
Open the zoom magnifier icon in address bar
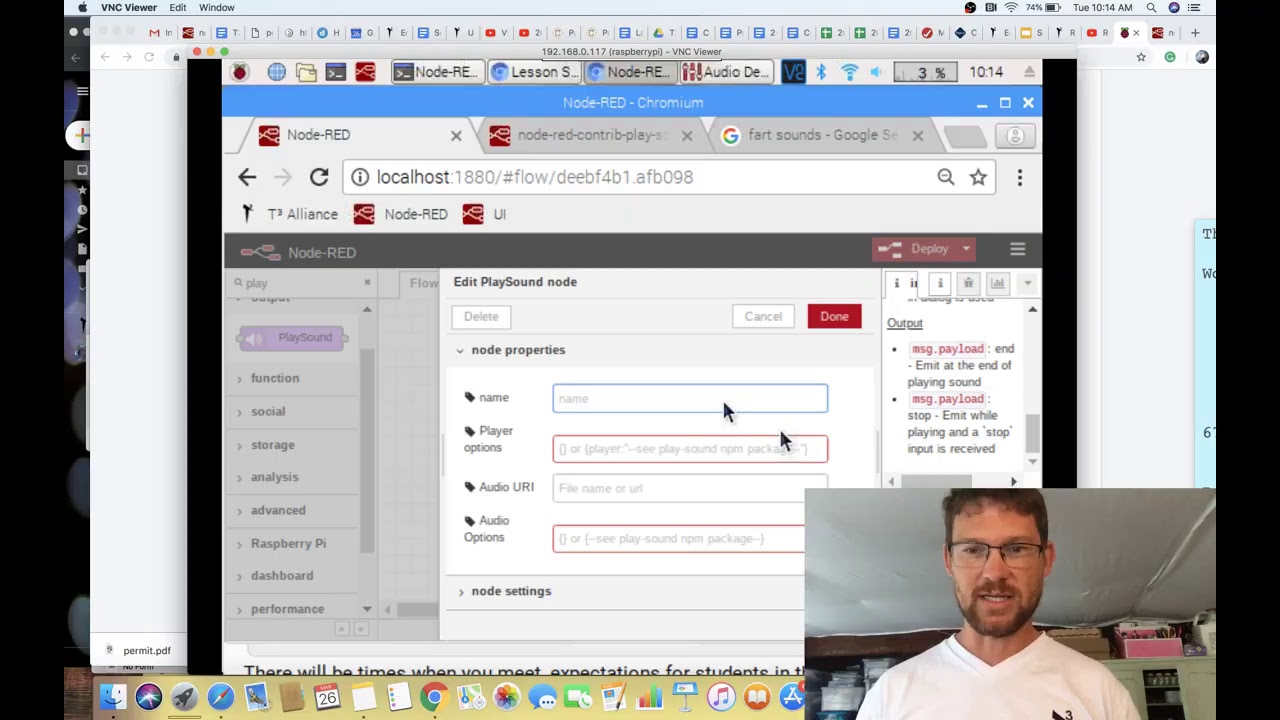point(946,177)
